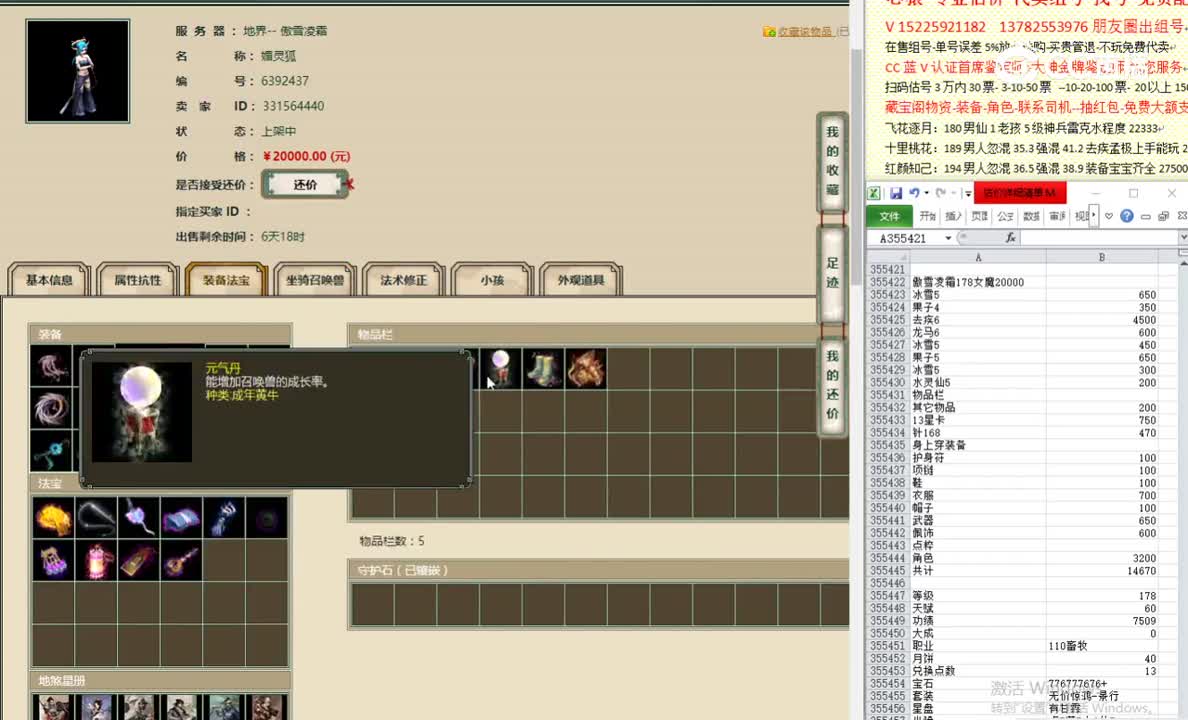Screen dimensions: 1188x720
Task: Open the Name Box dropdown arrow
Action: [x=948, y=238]
